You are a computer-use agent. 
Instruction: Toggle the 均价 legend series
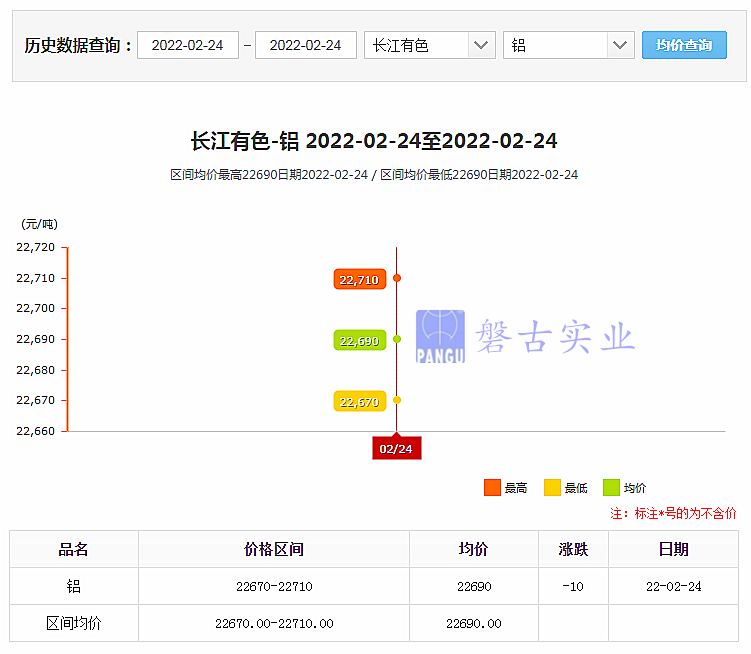[x=624, y=488]
